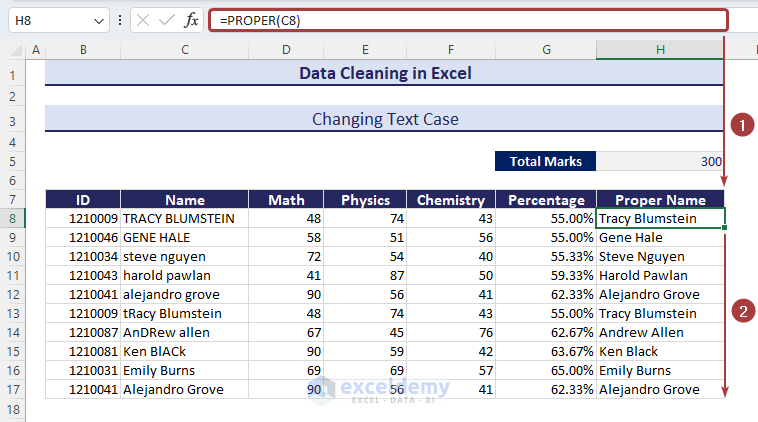Click the Cancel (X) formula icon
The height and width of the screenshot is (422, 758).
tap(143, 20)
